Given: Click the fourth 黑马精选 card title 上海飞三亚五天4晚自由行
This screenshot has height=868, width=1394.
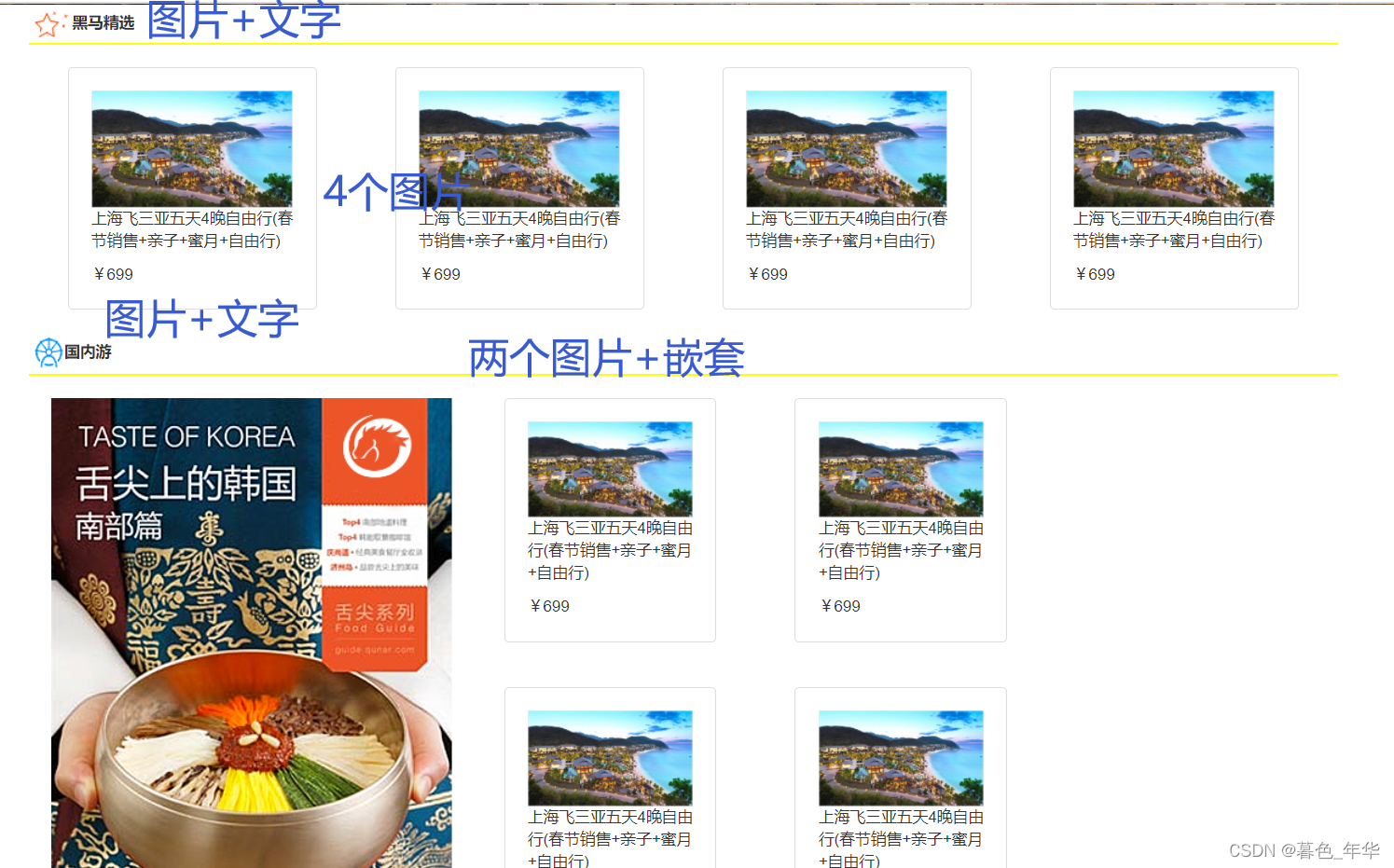Looking at the screenshot, I should point(1174,229).
